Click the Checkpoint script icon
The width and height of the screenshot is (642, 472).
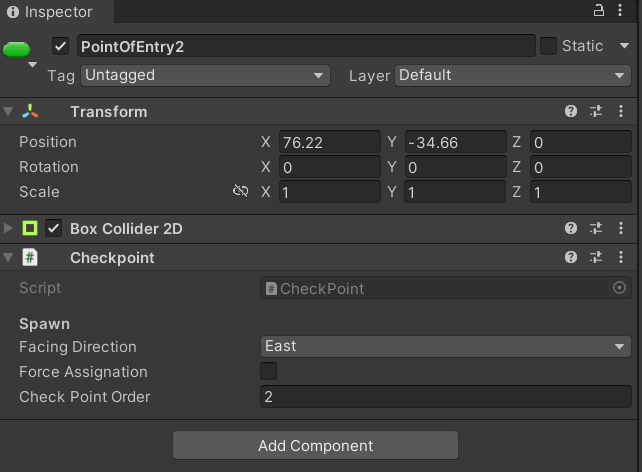coord(30,257)
